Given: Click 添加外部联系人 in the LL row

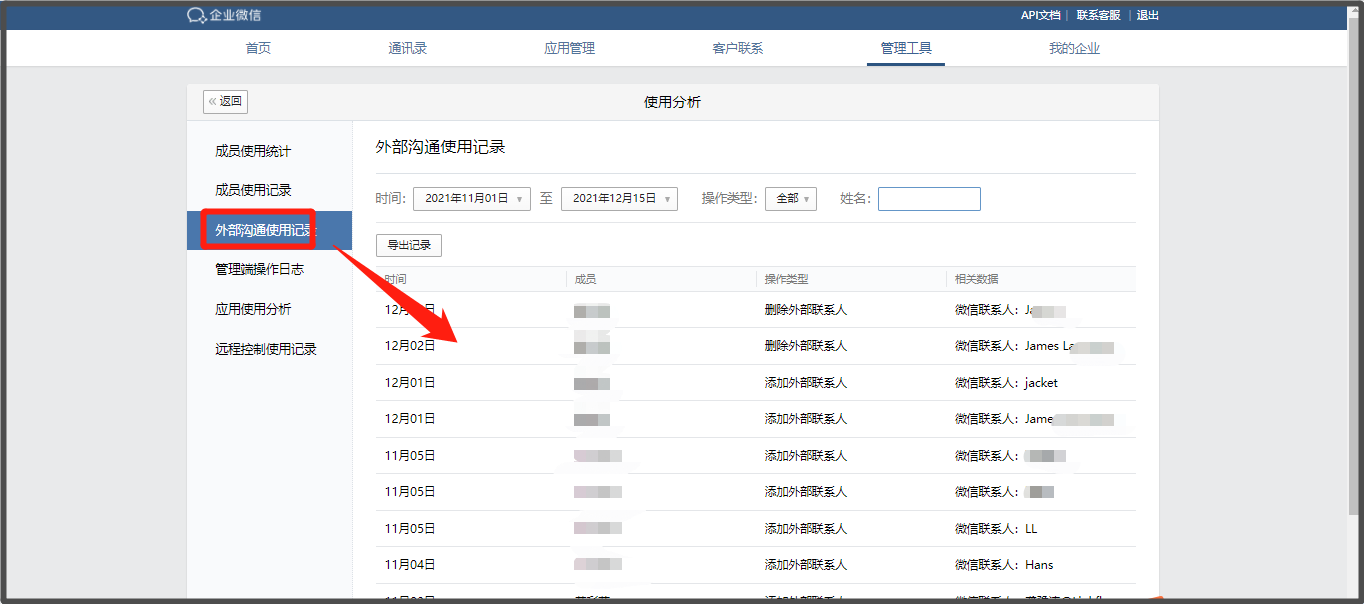Looking at the screenshot, I should [x=806, y=528].
